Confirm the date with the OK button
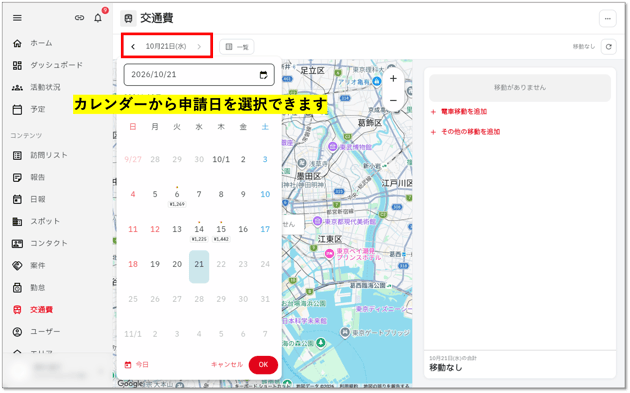Screen dimensions: 630x393 263,365
